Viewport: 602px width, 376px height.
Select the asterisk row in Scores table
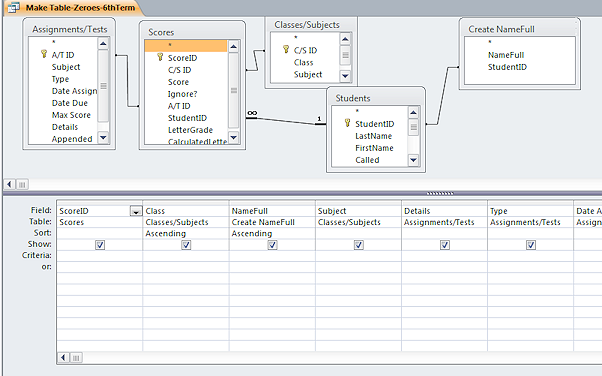[186, 46]
